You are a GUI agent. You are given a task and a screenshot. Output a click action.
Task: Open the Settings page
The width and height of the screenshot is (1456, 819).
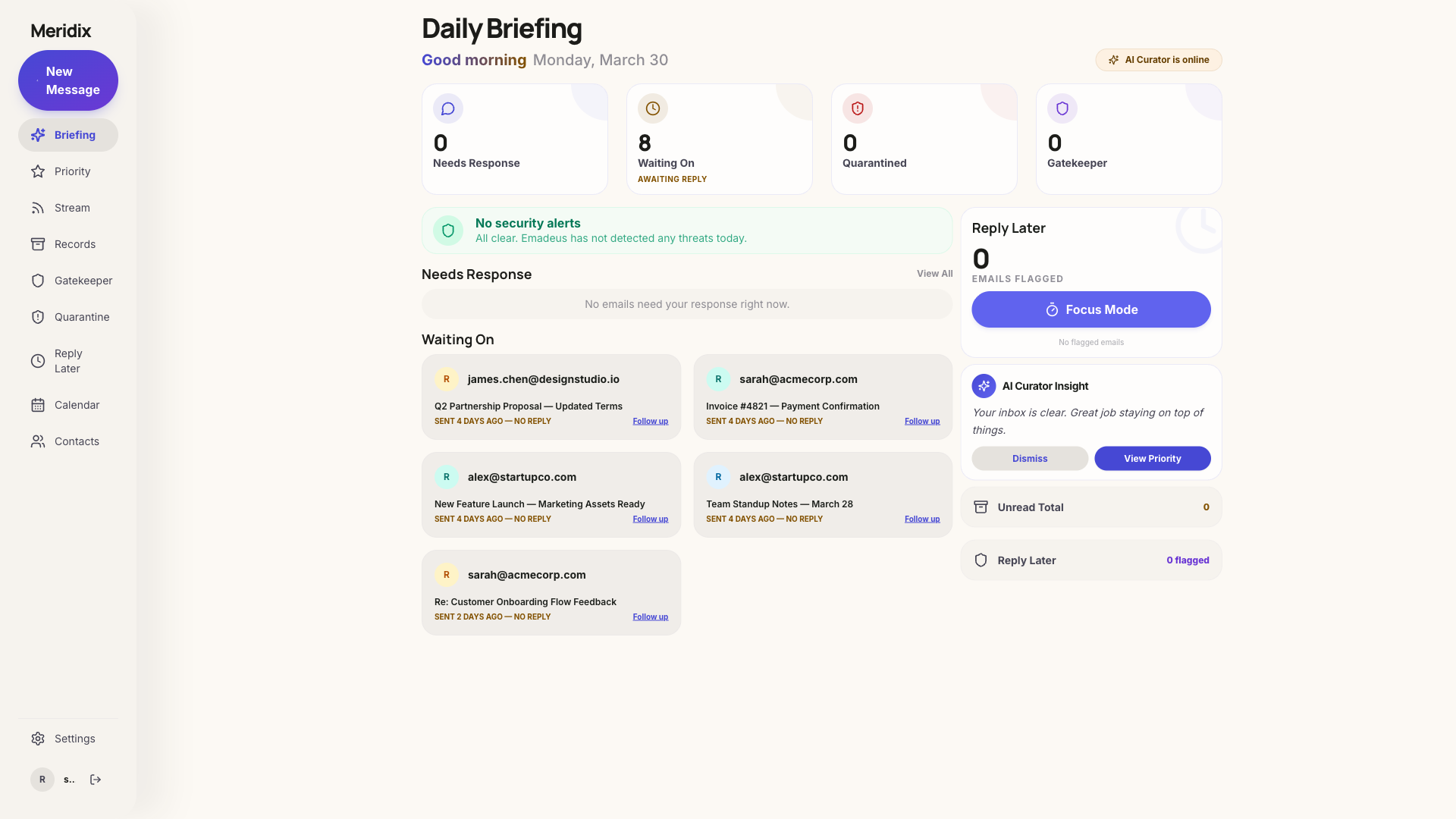[68, 739]
